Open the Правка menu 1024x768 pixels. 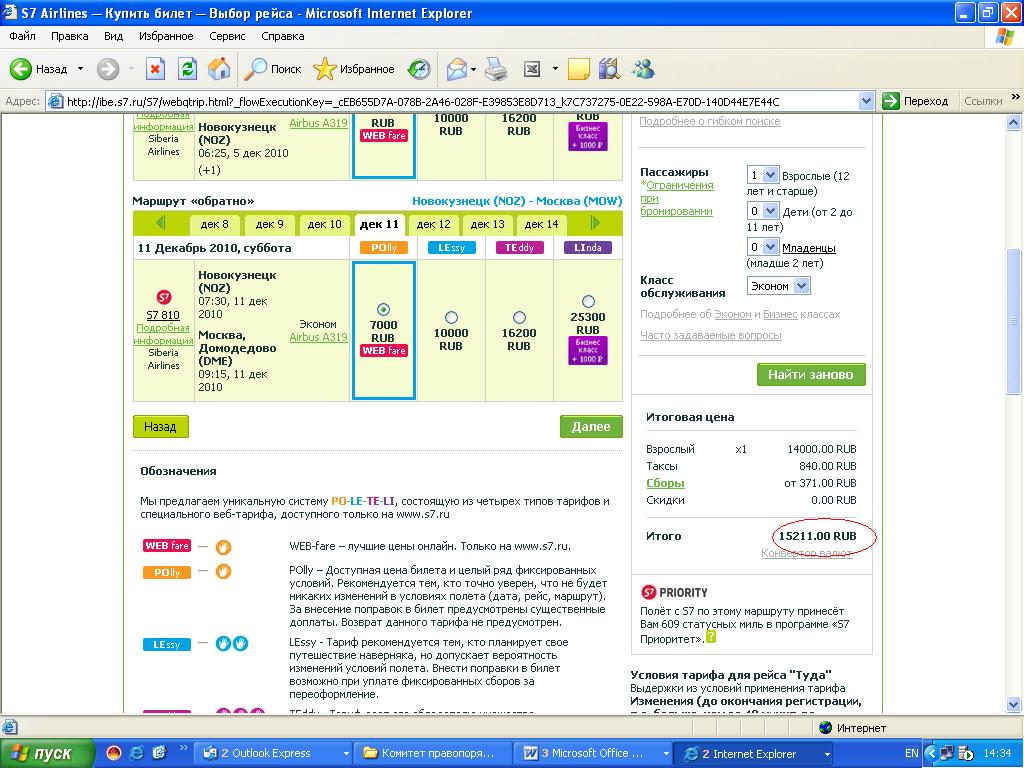(x=69, y=36)
